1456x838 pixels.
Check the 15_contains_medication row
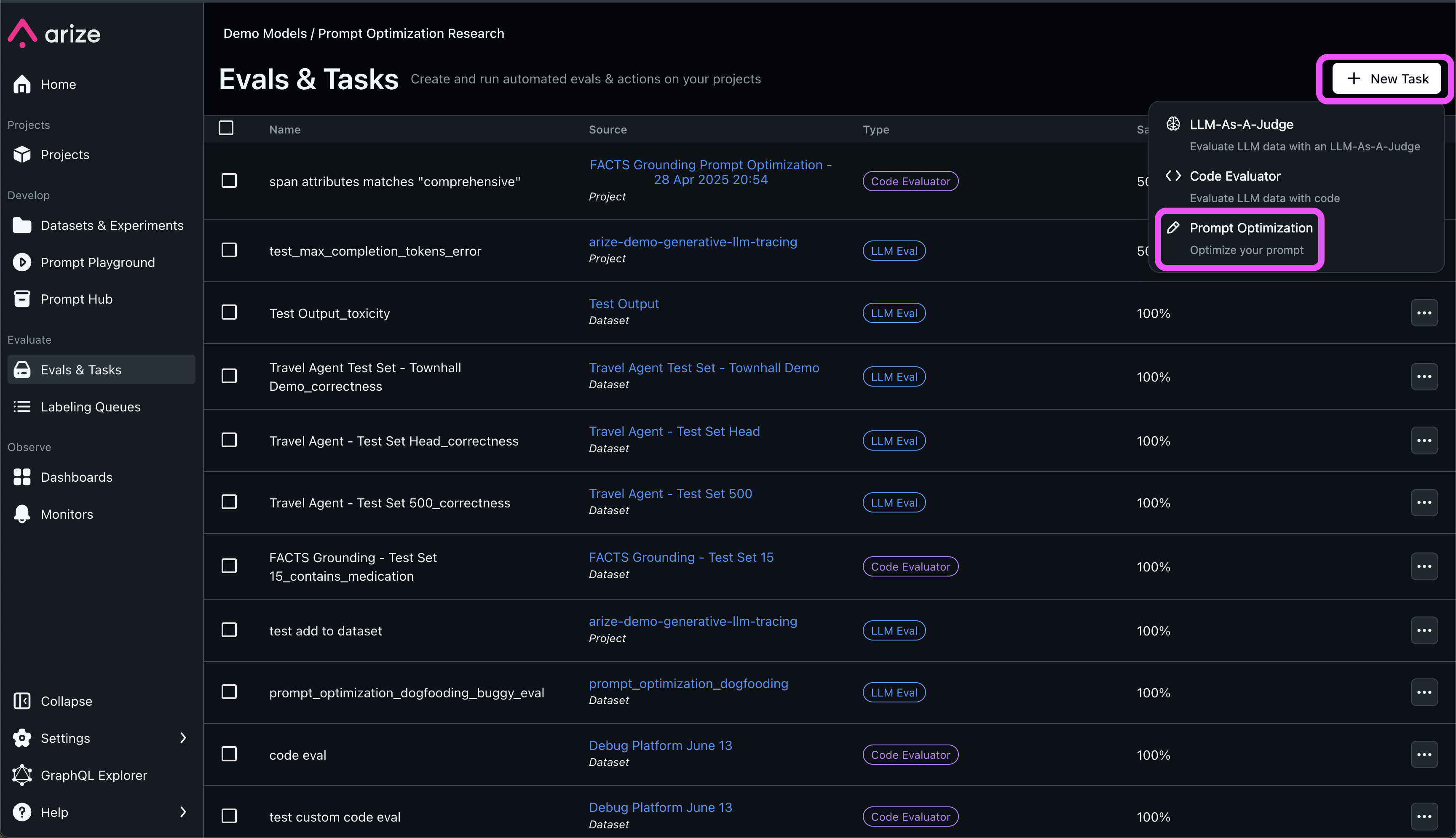(229, 566)
